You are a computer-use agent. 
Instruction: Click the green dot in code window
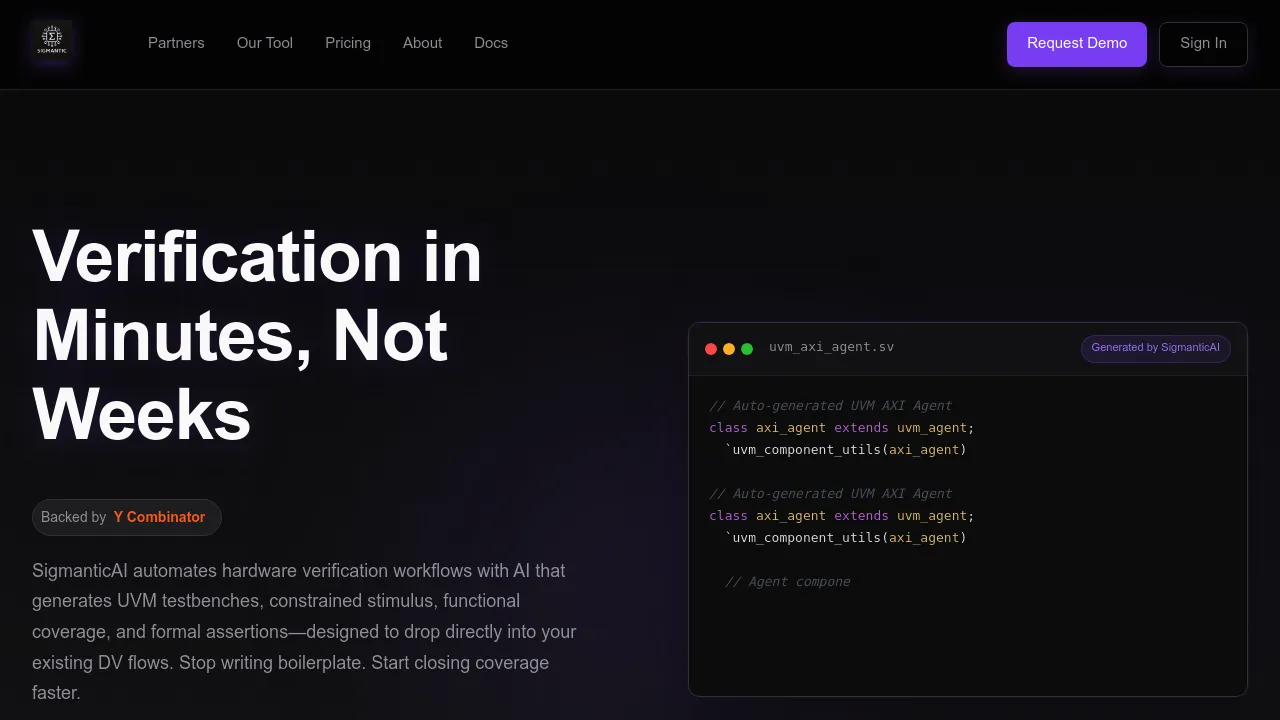coord(747,349)
